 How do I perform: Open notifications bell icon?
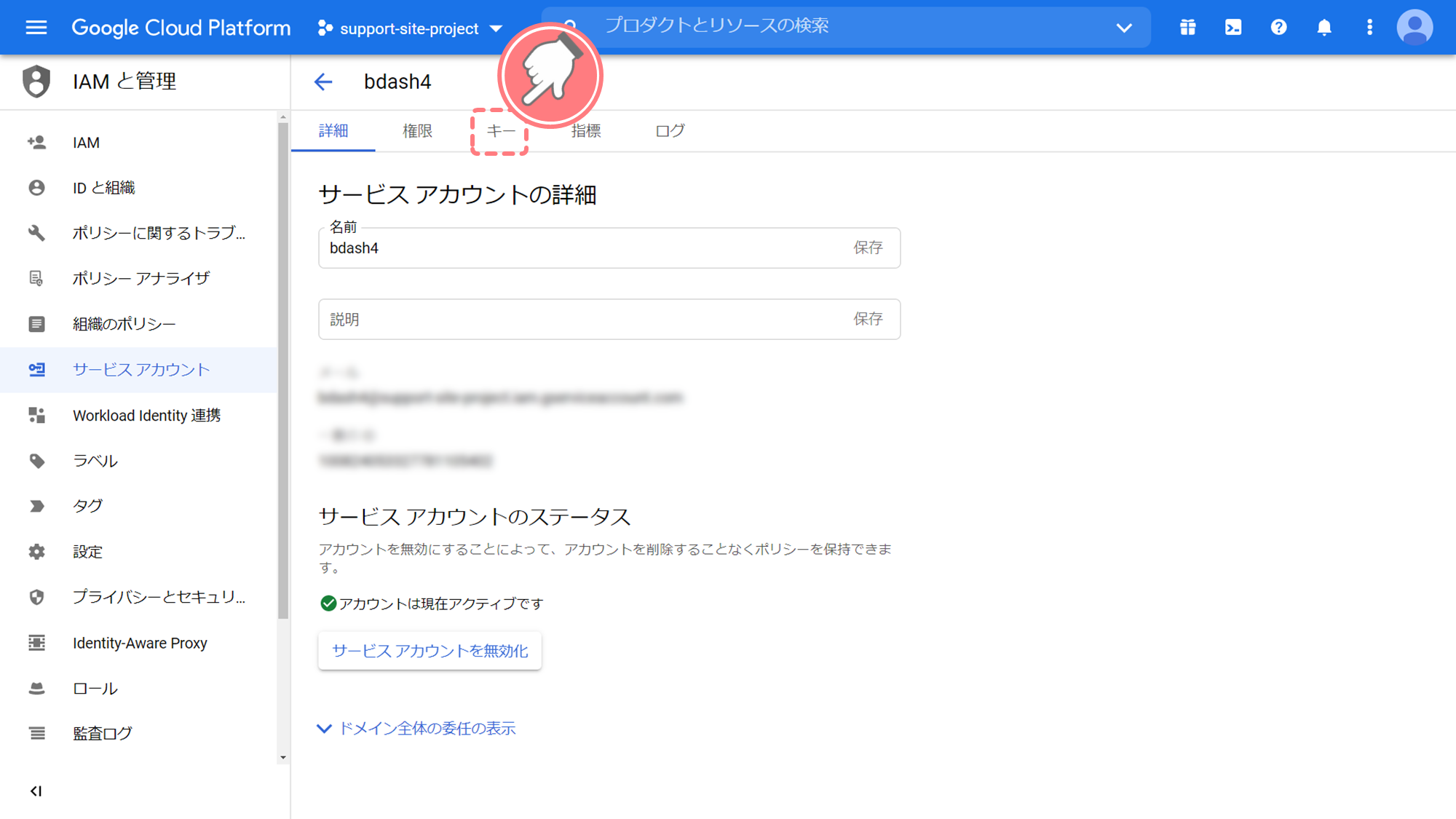(1324, 28)
